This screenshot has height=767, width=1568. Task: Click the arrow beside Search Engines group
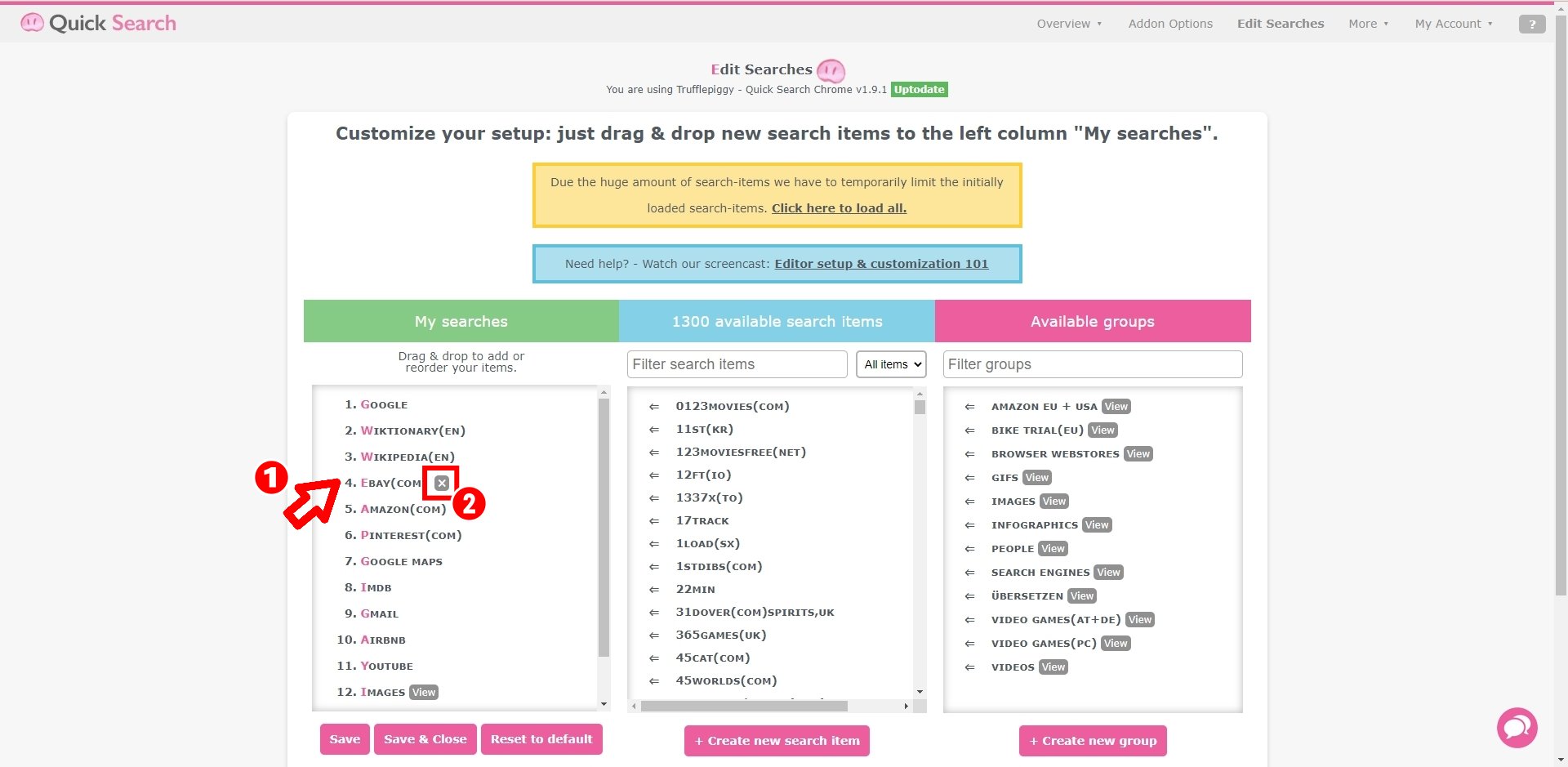tap(969, 572)
